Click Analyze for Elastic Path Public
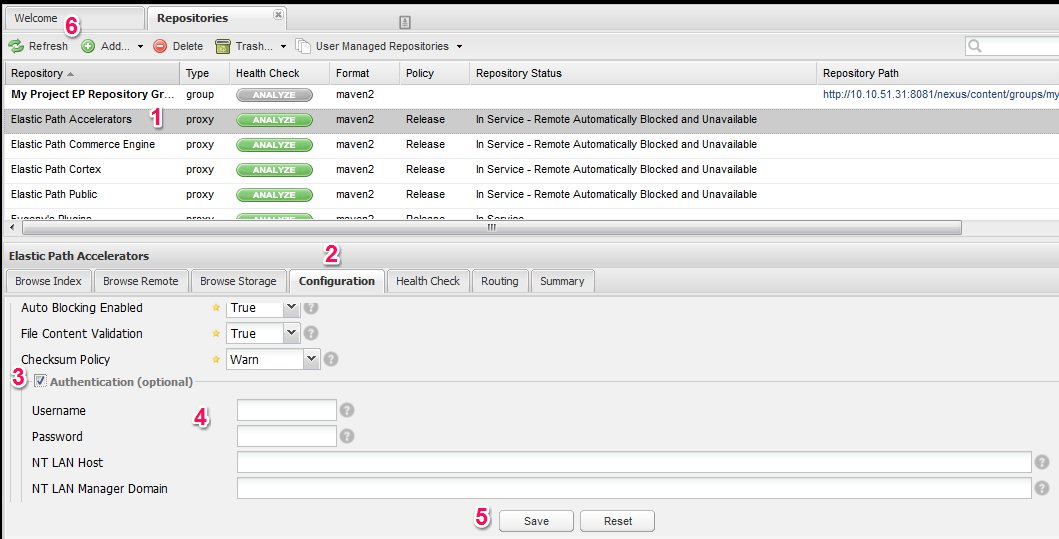1059x539 pixels. [274, 195]
